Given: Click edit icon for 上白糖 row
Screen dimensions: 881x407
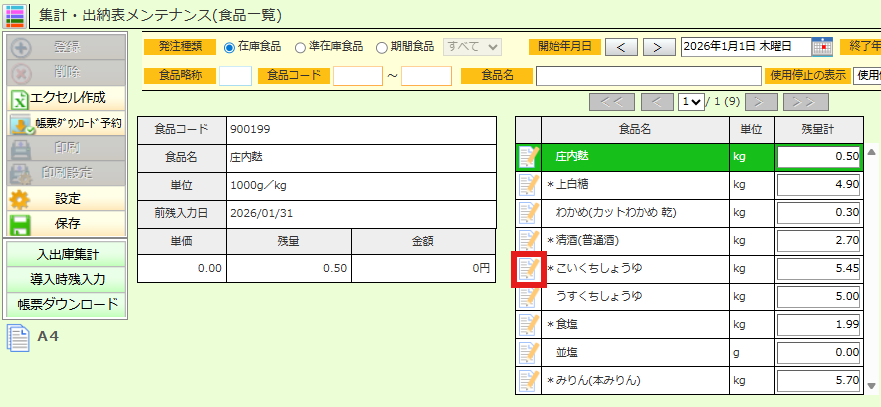Looking at the screenshot, I should point(528,185).
